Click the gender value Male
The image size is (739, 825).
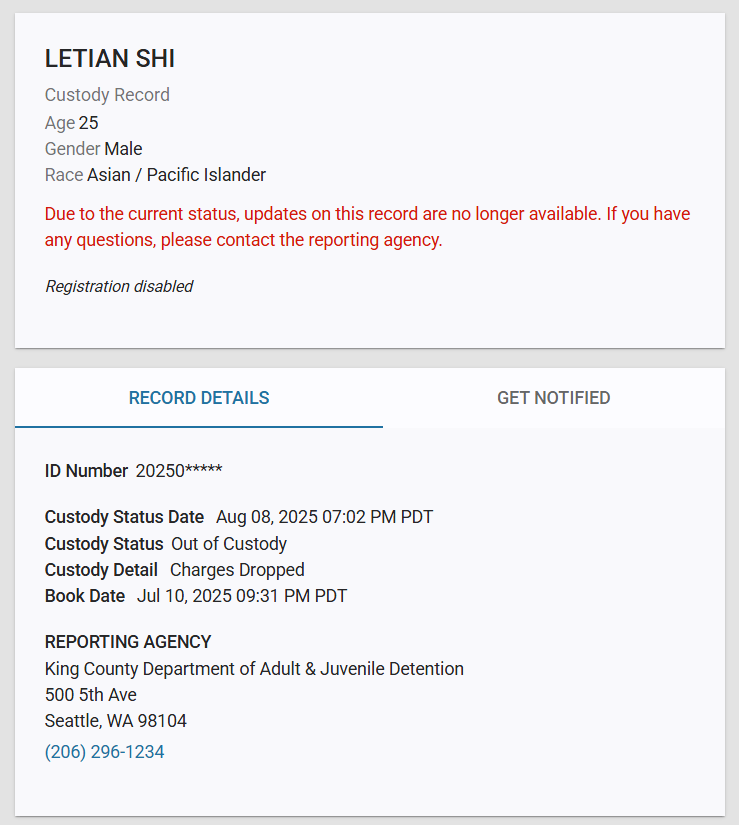point(123,149)
